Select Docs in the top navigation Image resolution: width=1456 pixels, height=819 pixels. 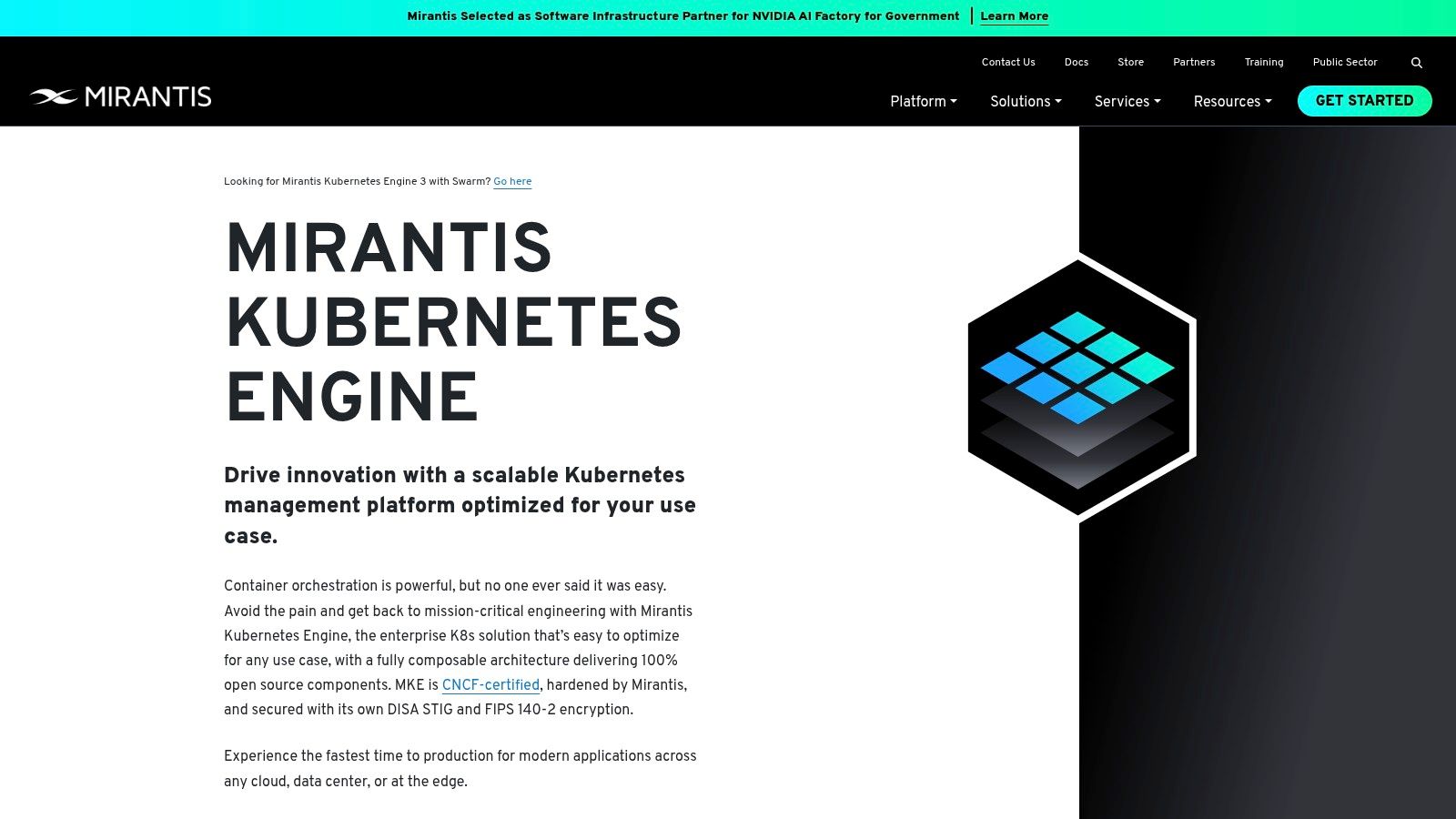[x=1076, y=62]
